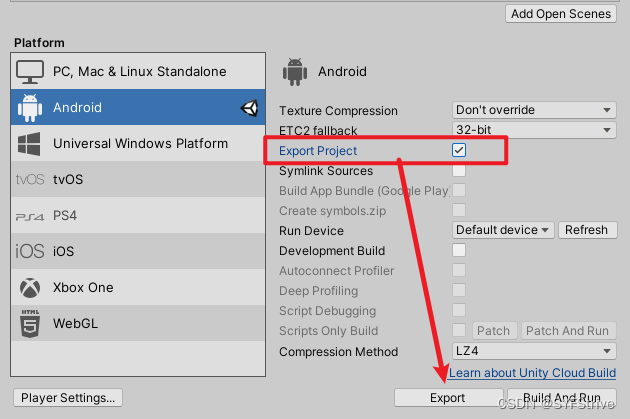This screenshot has height=419, width=630.
Task: Click the Patch And Run button
Action: pos(568,330)
